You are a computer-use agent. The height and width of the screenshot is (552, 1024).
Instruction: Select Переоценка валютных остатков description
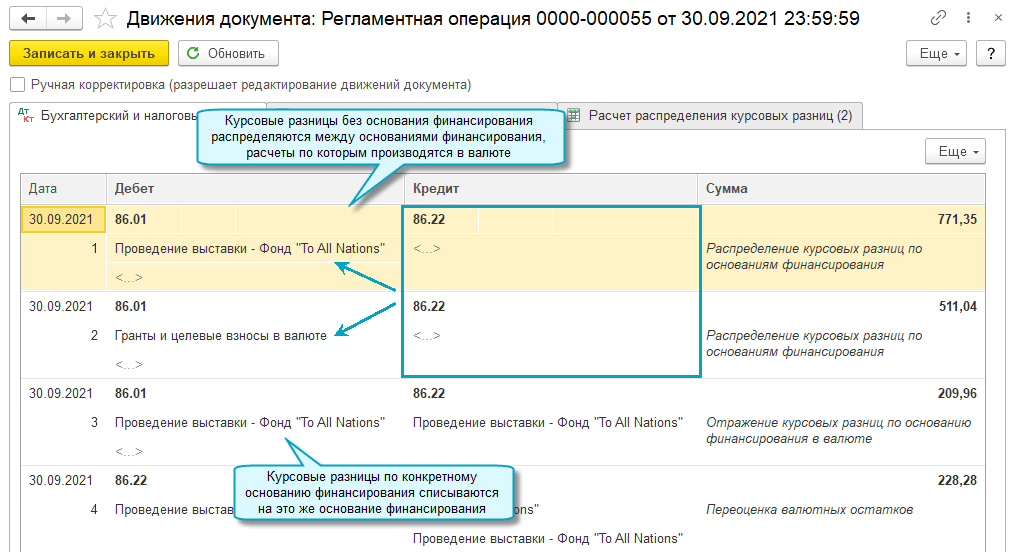tap(809, 510)
